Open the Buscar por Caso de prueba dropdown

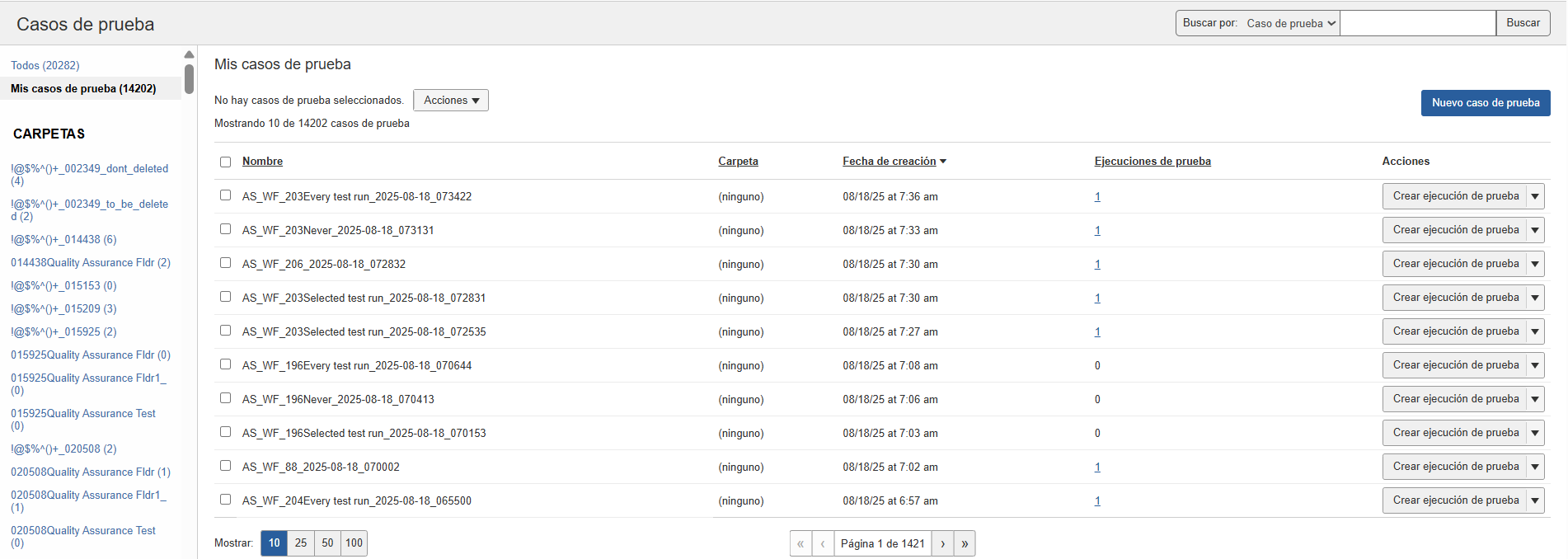tap(1290, 23)
